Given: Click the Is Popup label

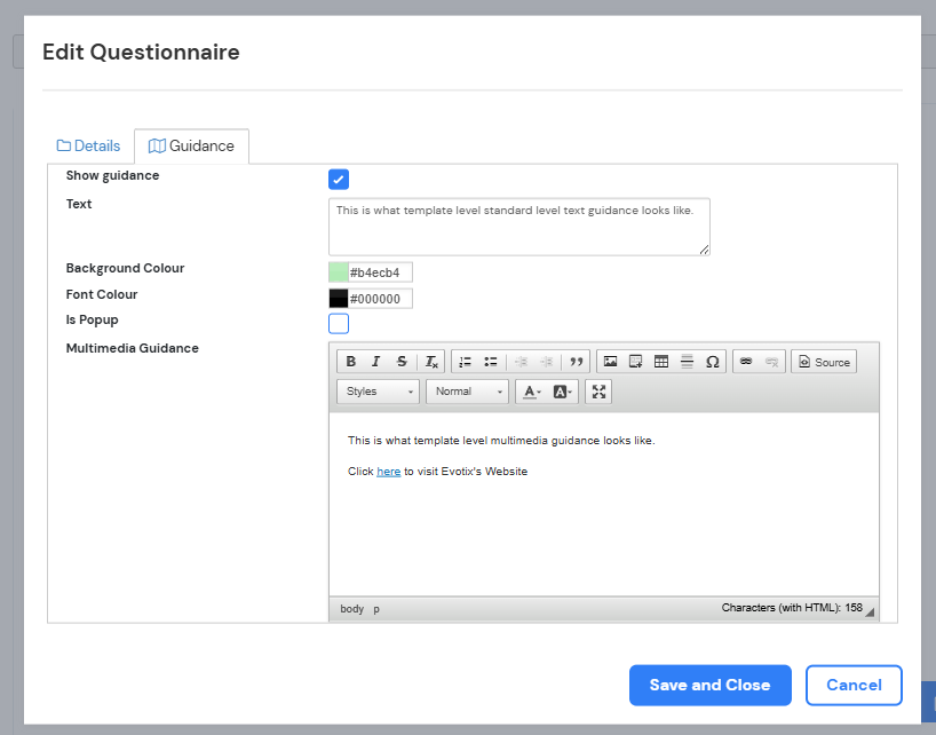Looking at the screenshot, I should pyautogui.click(x=92, y=320).
